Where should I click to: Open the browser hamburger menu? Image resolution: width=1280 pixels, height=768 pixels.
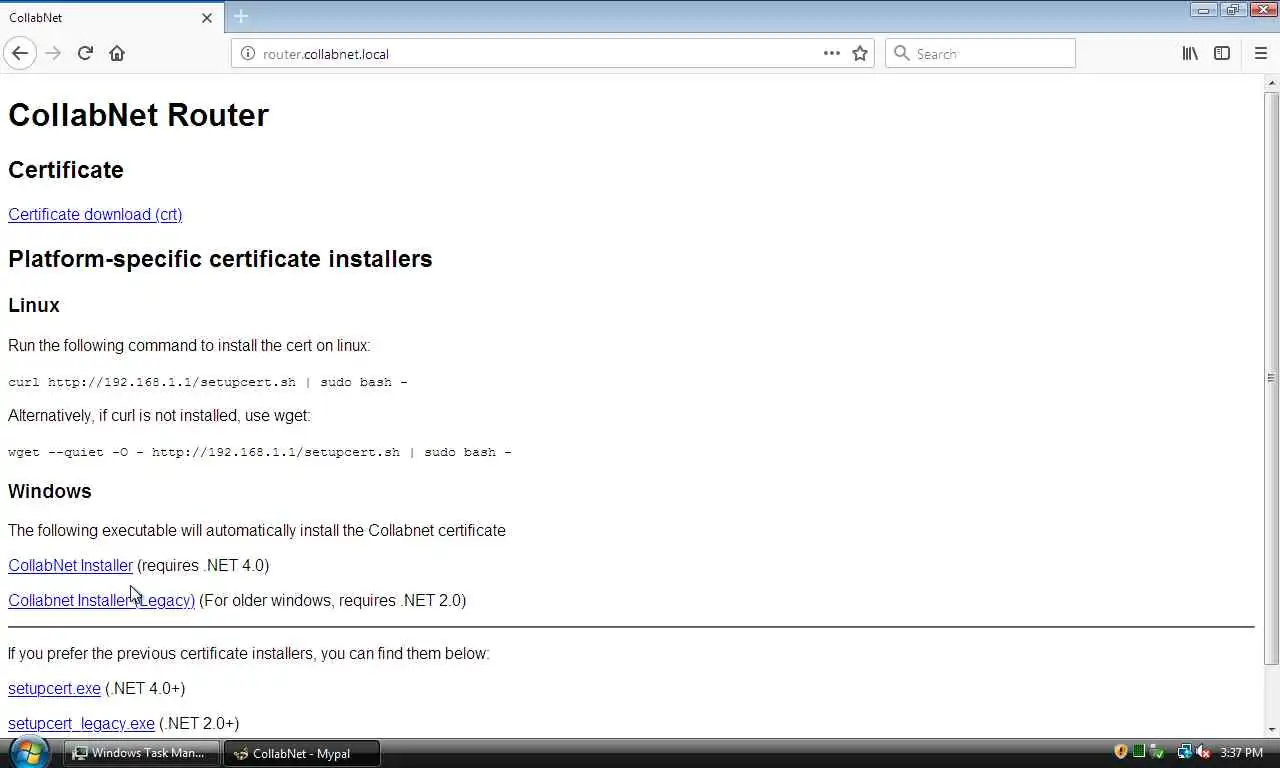pyautogui.click(x=1260, y=54)
